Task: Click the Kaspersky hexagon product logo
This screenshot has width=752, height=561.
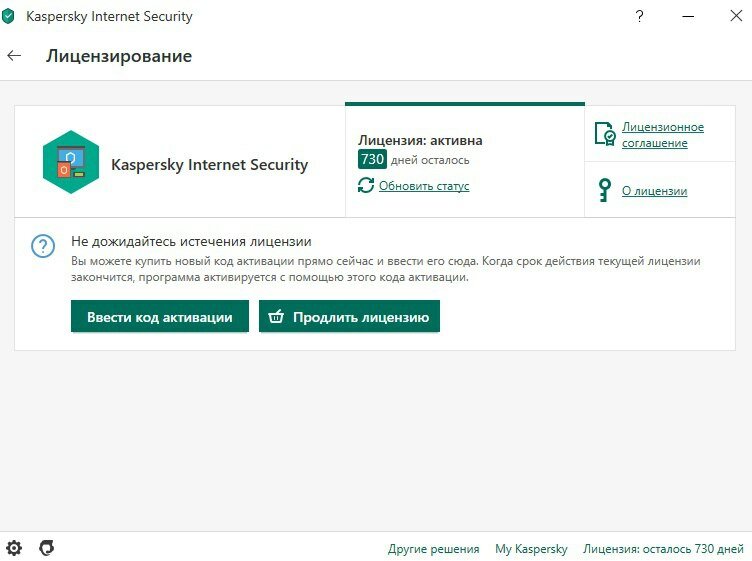Action: [x=71, y=162]
